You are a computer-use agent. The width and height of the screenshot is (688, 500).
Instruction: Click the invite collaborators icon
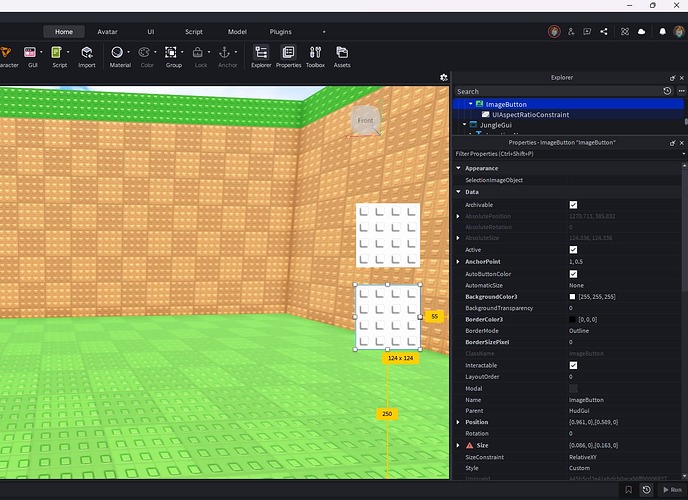coord(571,32)
